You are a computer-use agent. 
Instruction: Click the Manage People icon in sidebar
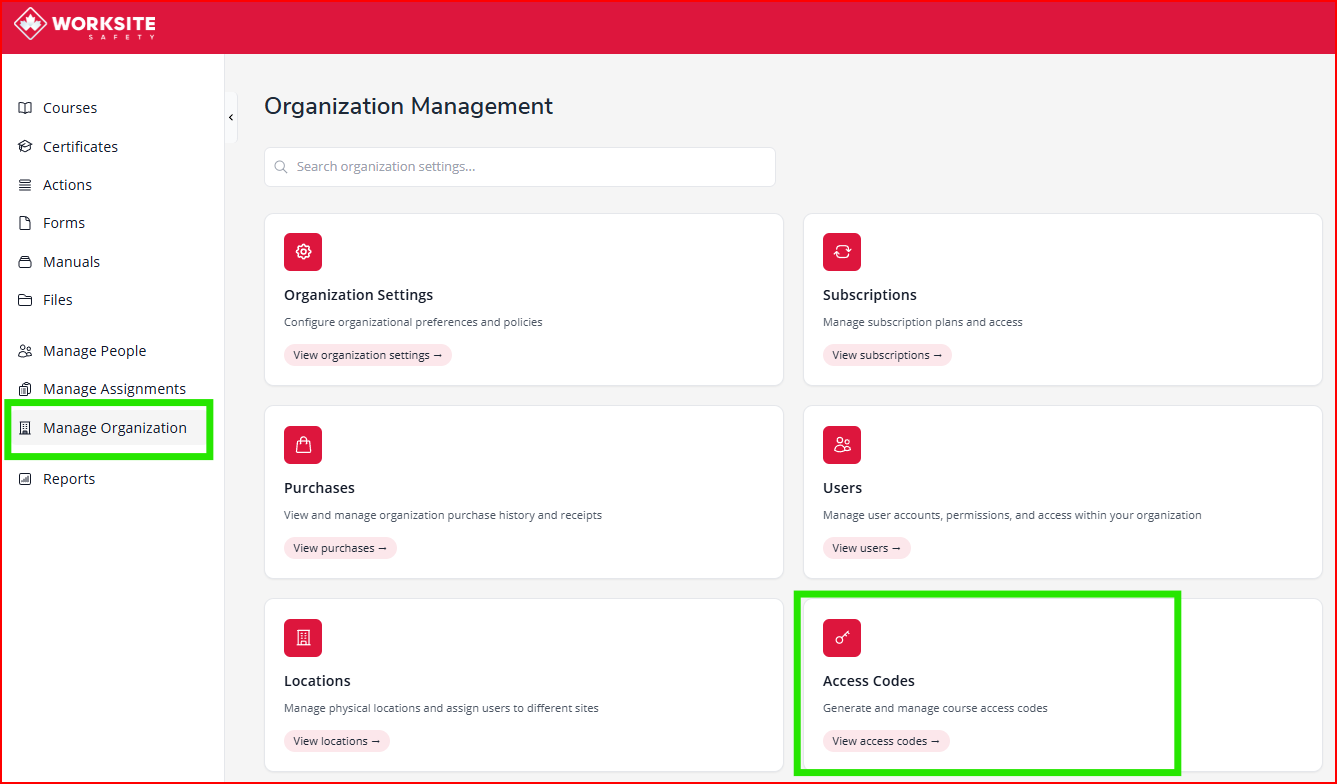point(25,351)
